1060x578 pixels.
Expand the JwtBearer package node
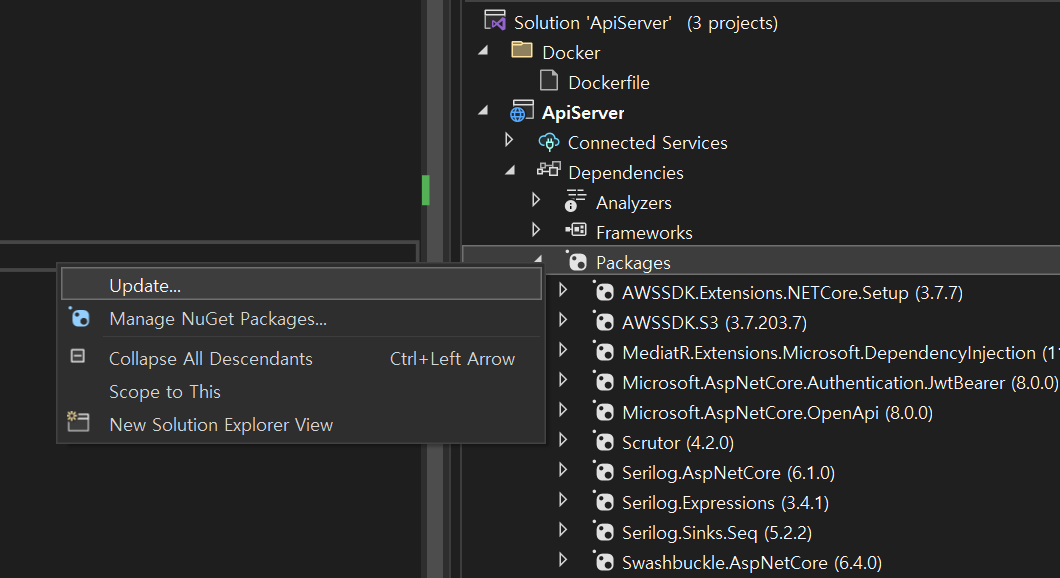pyautogui.click(x=562, y=380)
